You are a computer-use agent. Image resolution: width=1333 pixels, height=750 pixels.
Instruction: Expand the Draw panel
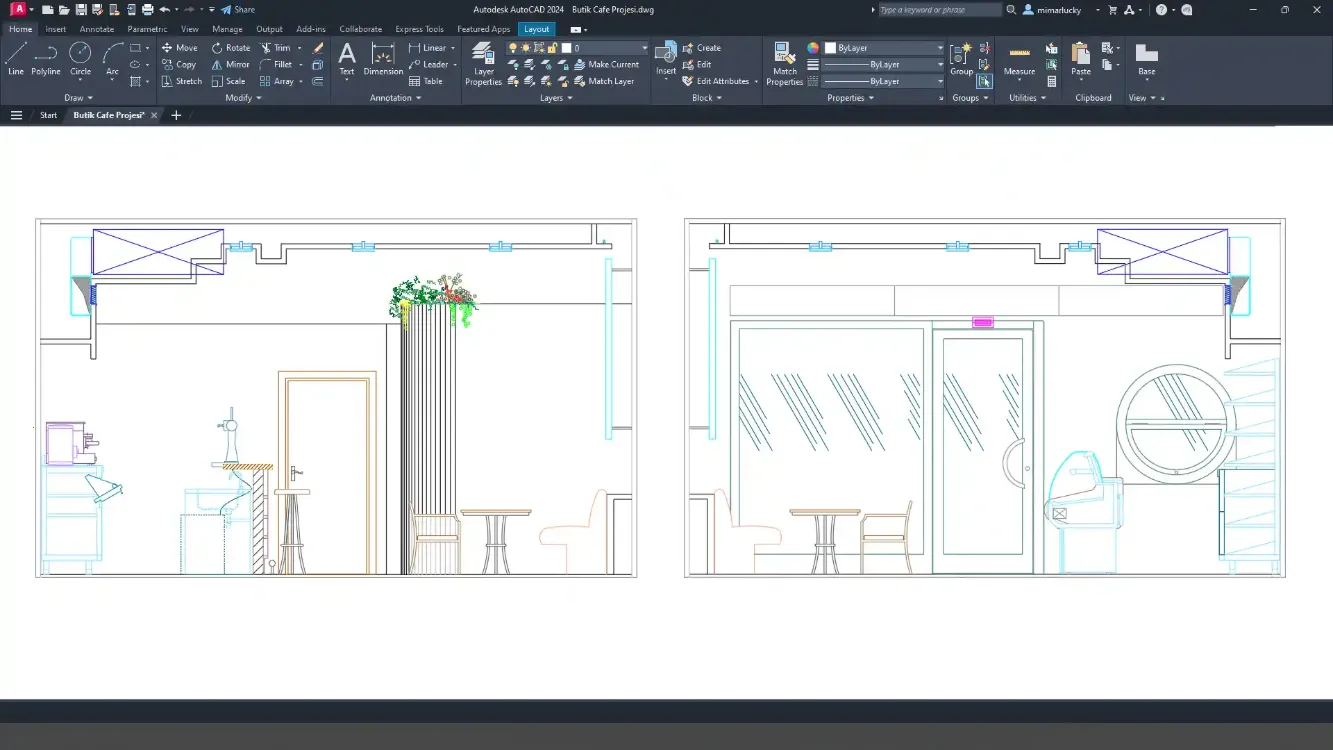click(78, 98)
